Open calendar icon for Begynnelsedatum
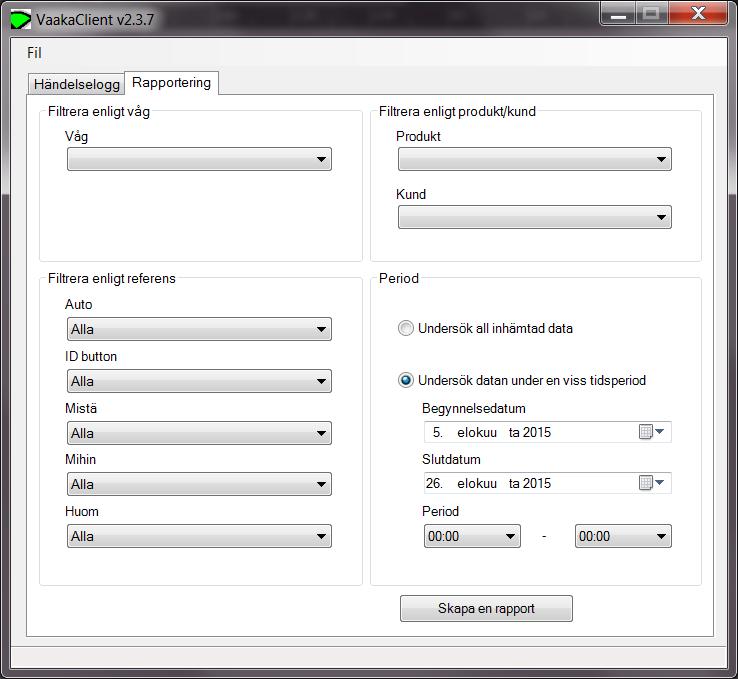 click(x=651, y=432)
